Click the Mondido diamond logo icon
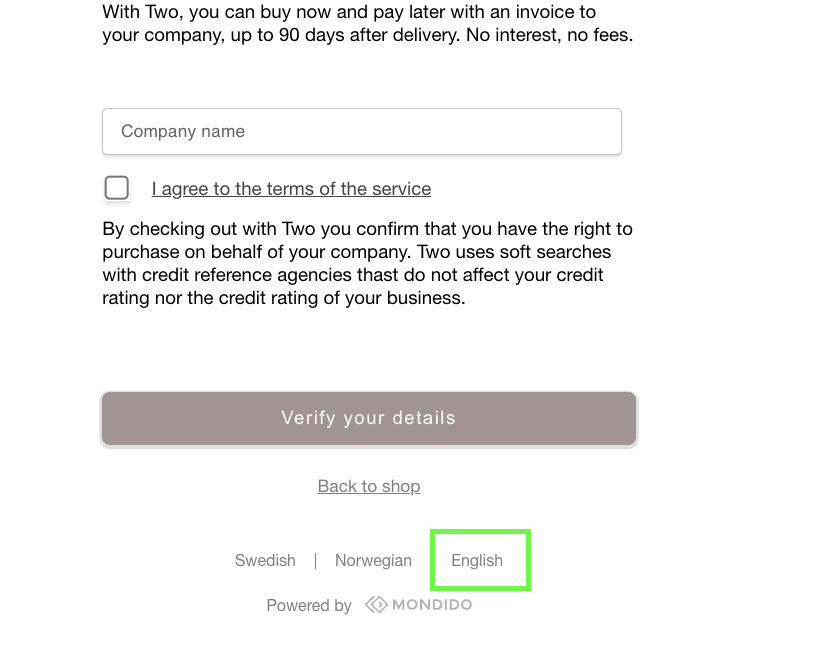Viewport: 822px width, 654px height. pyautogui.click(x=376, y=605)
